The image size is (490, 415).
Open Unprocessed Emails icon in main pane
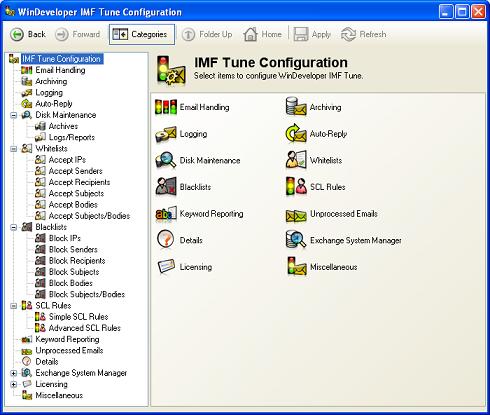tap(296, 215)
